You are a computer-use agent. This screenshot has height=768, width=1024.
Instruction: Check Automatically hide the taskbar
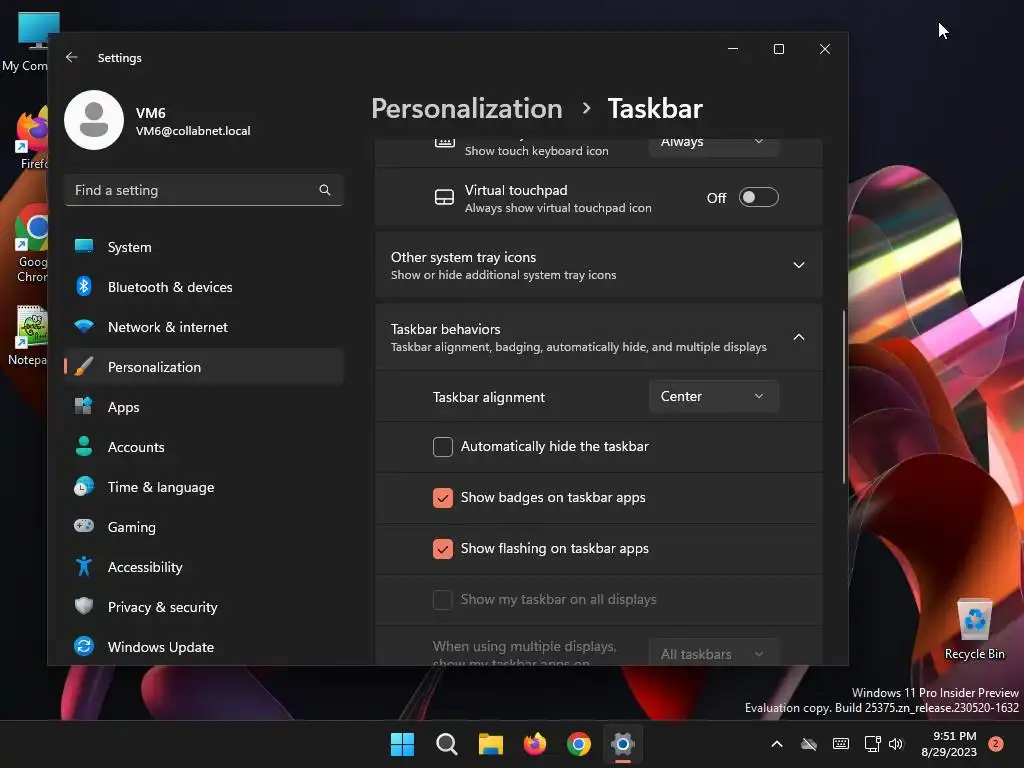(x=443, y=447)
